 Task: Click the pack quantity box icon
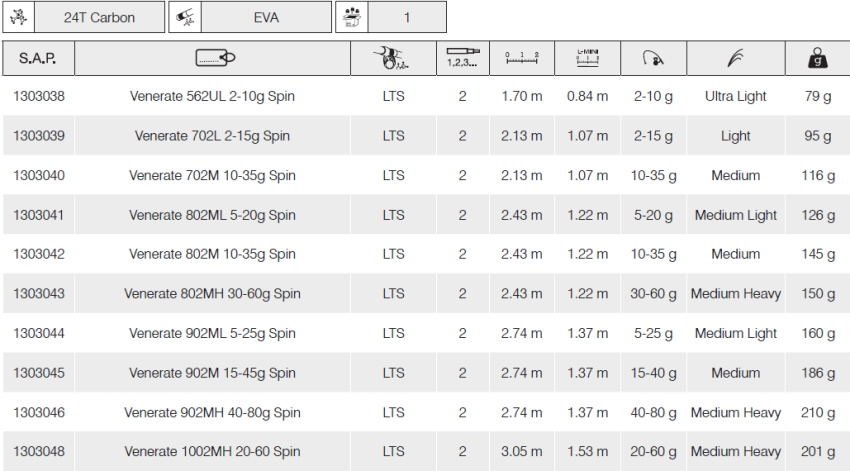(x=350, y=17)
